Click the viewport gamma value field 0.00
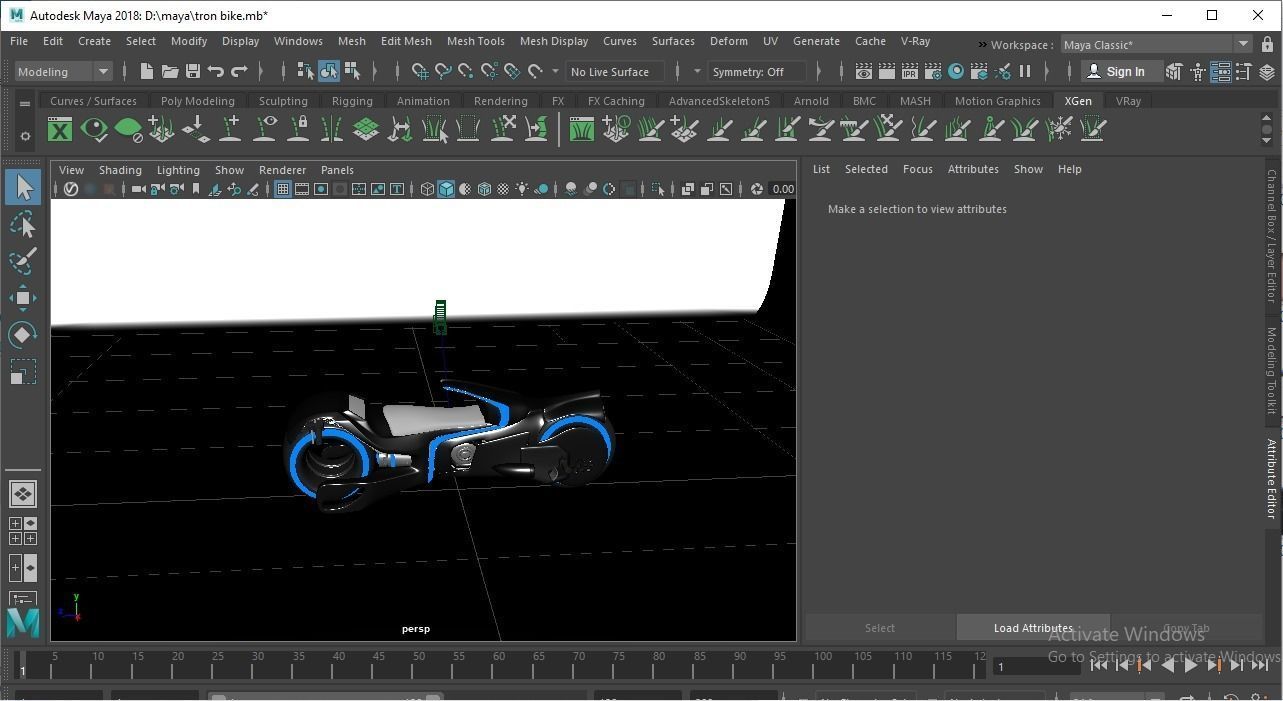The image size is (1283, 701). point(783,189)
